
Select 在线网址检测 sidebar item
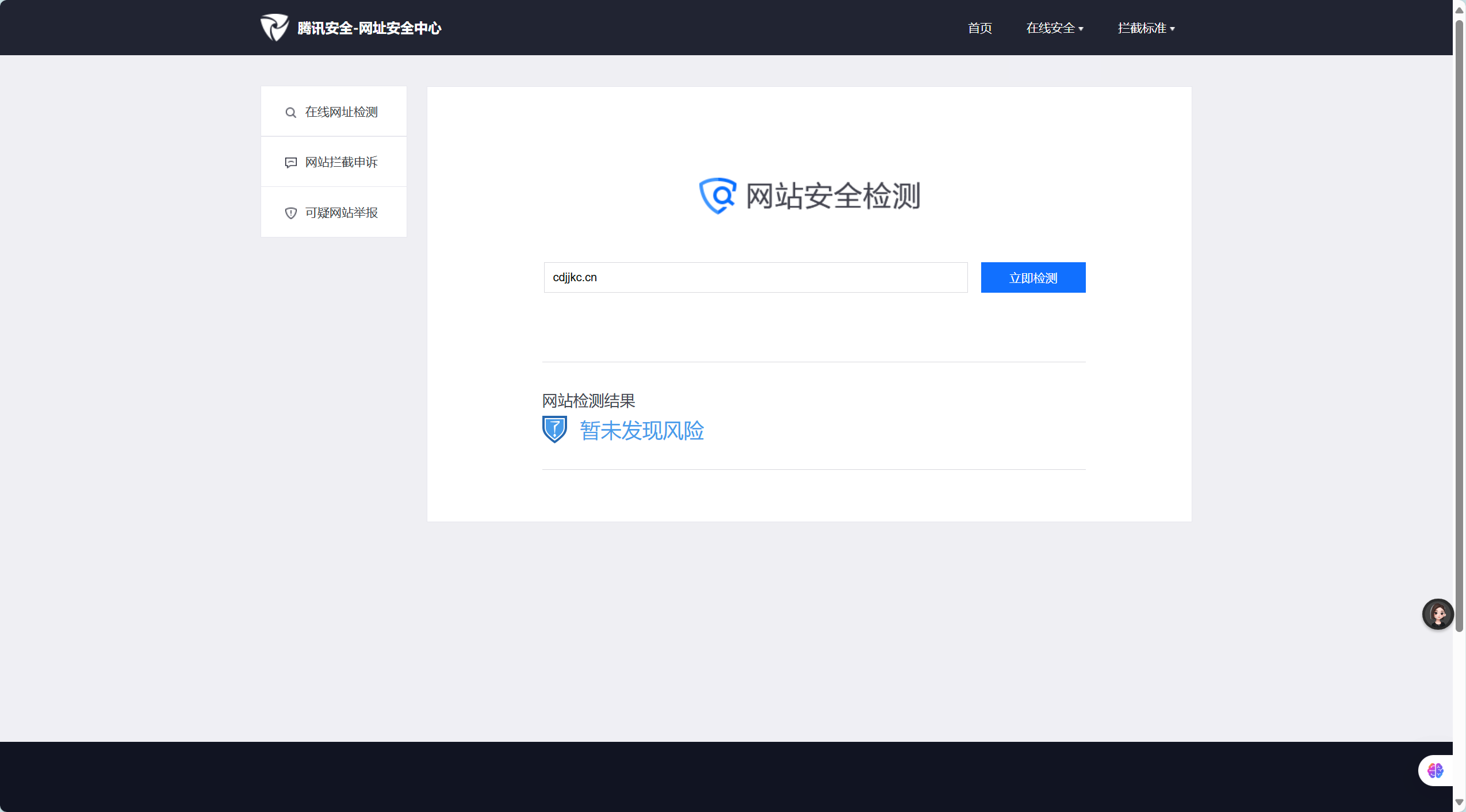click(341, 112)
